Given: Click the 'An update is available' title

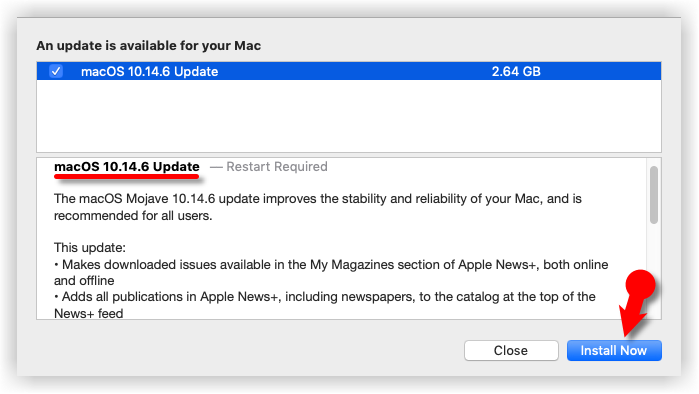Looking at the screenshot, I should tap(148, 45).
